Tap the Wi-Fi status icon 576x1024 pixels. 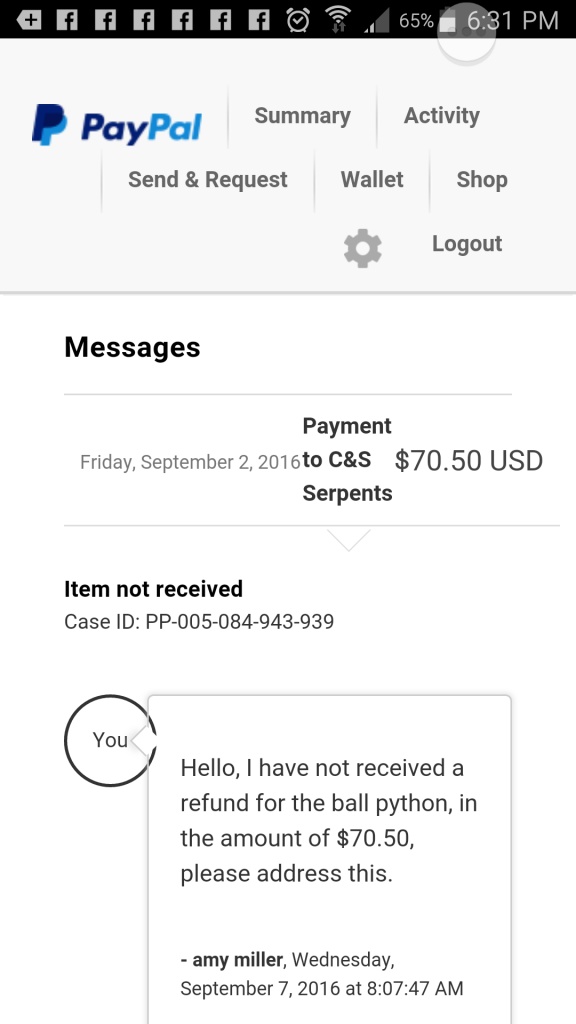[338, 21]
